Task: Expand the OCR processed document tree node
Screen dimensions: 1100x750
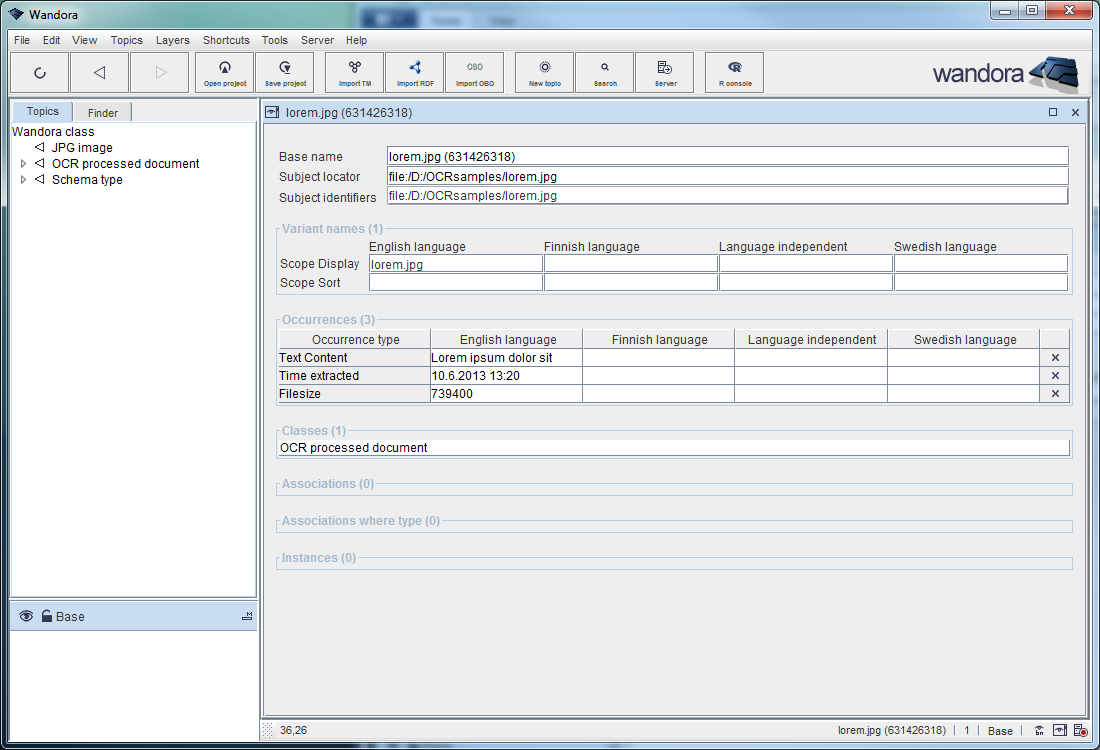Action: coord(24,164)
